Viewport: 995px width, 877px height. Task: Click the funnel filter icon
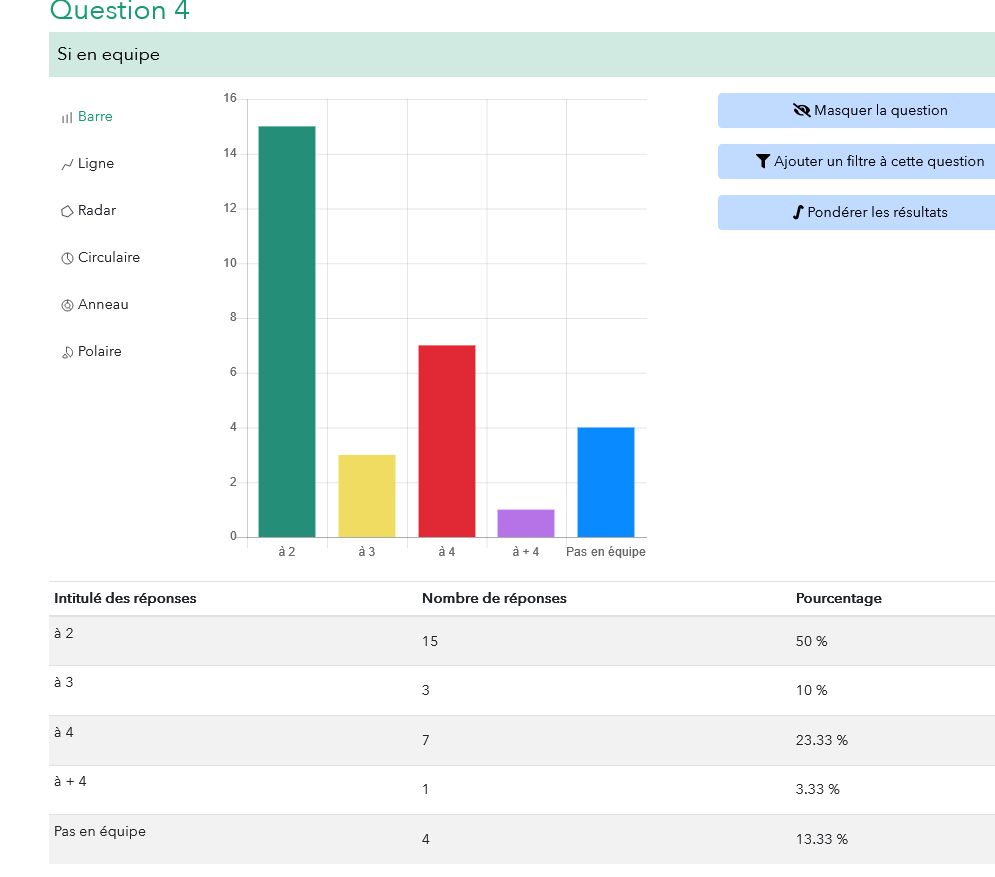point(763,161)
